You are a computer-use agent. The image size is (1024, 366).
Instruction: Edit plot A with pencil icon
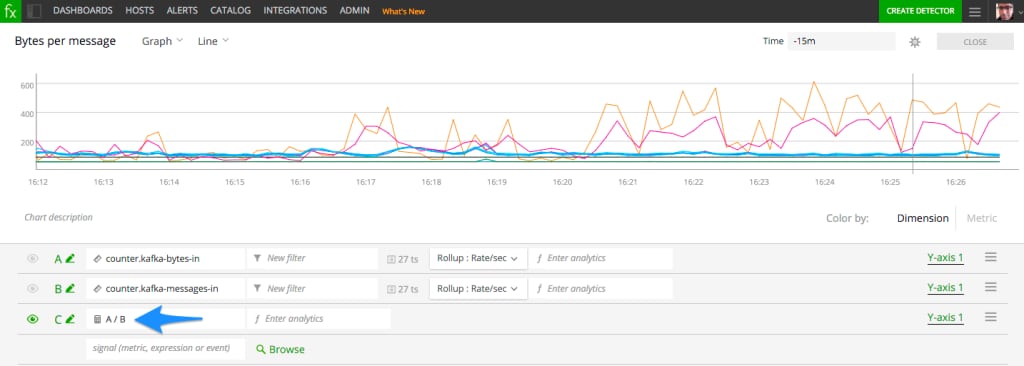71,258
